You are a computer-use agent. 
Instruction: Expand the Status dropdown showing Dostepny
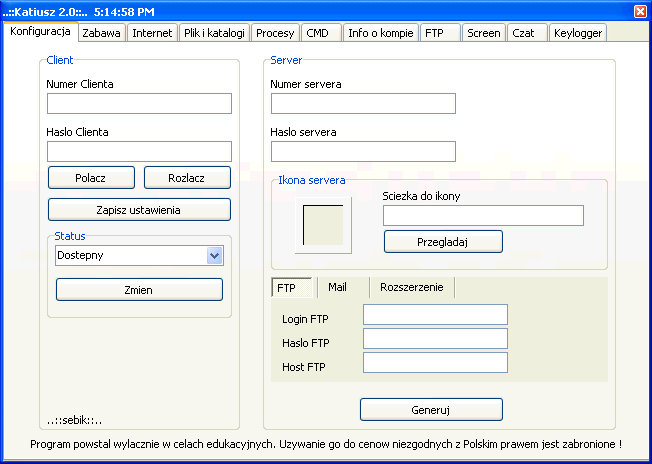point(214,255)
